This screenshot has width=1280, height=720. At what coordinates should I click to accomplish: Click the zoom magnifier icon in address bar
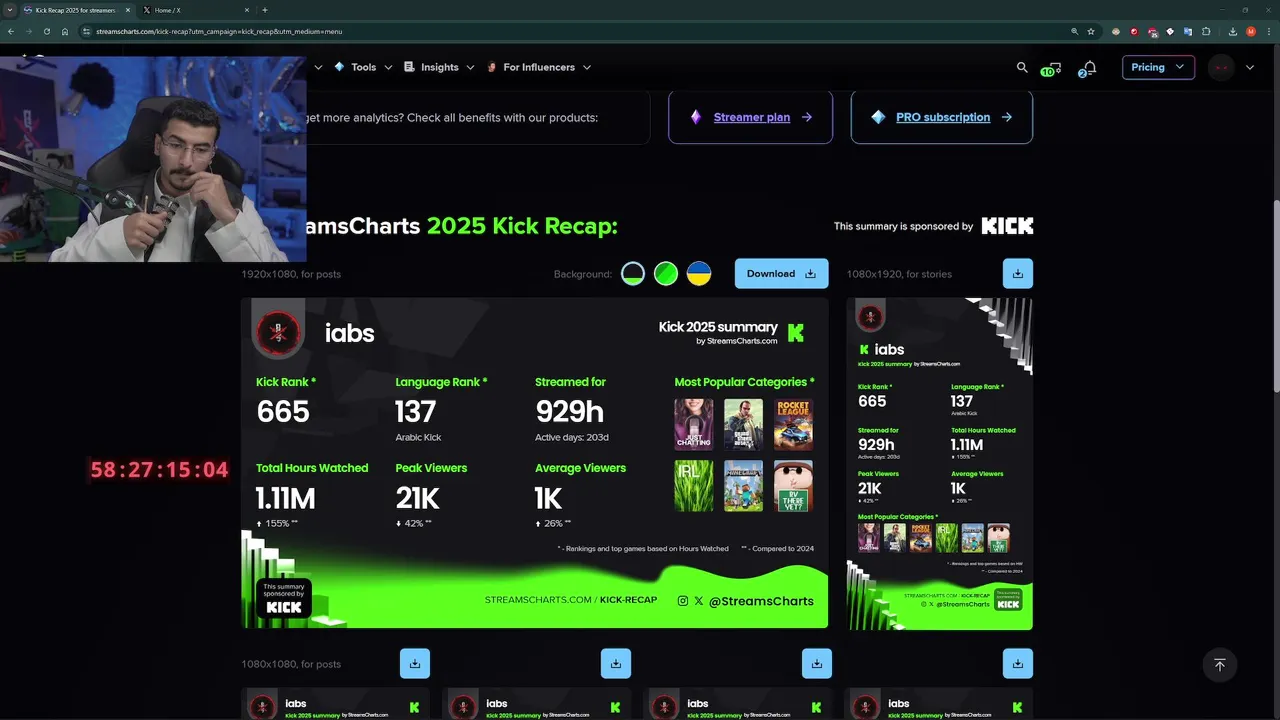click(x=1075, y=31)
